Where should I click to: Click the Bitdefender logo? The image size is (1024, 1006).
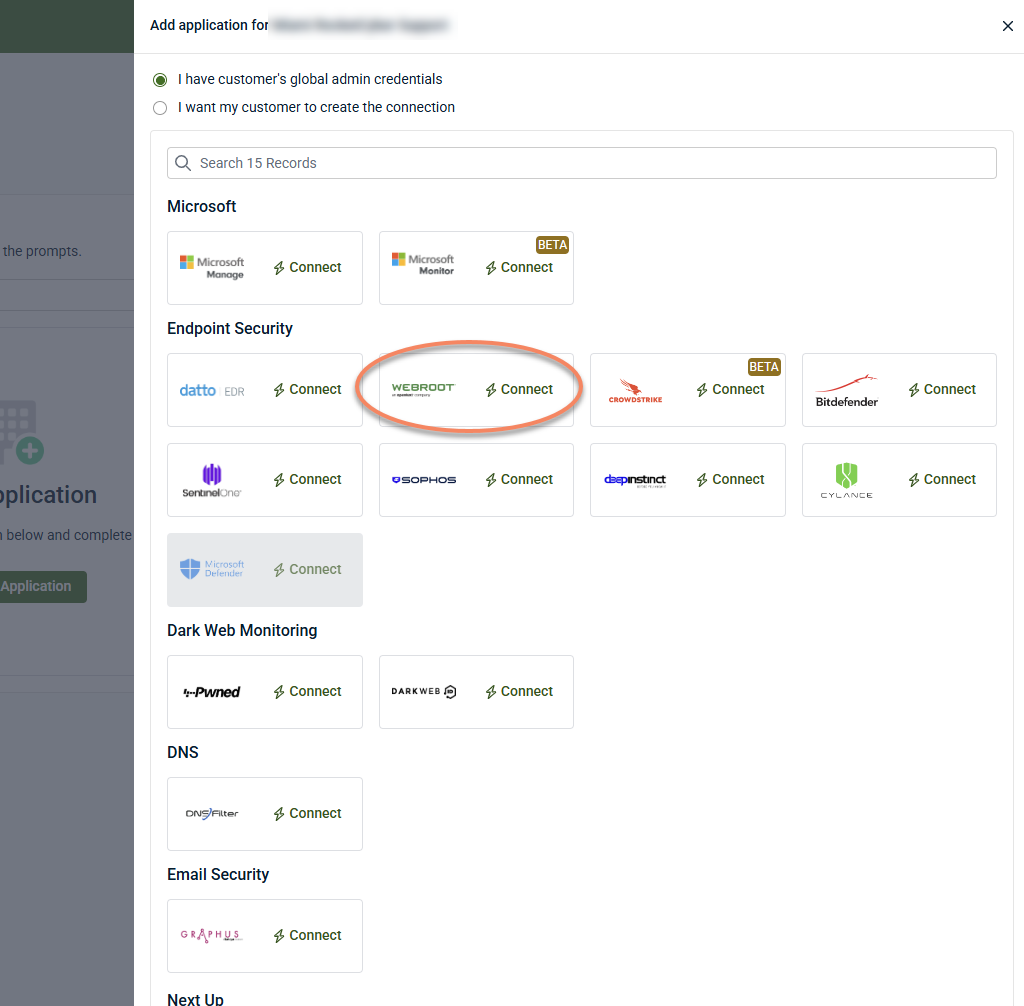coord(846,391)
